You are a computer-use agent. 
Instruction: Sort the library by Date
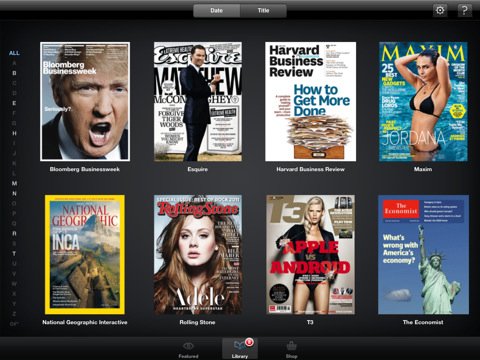pyautogui.click(x=217, y=11)
